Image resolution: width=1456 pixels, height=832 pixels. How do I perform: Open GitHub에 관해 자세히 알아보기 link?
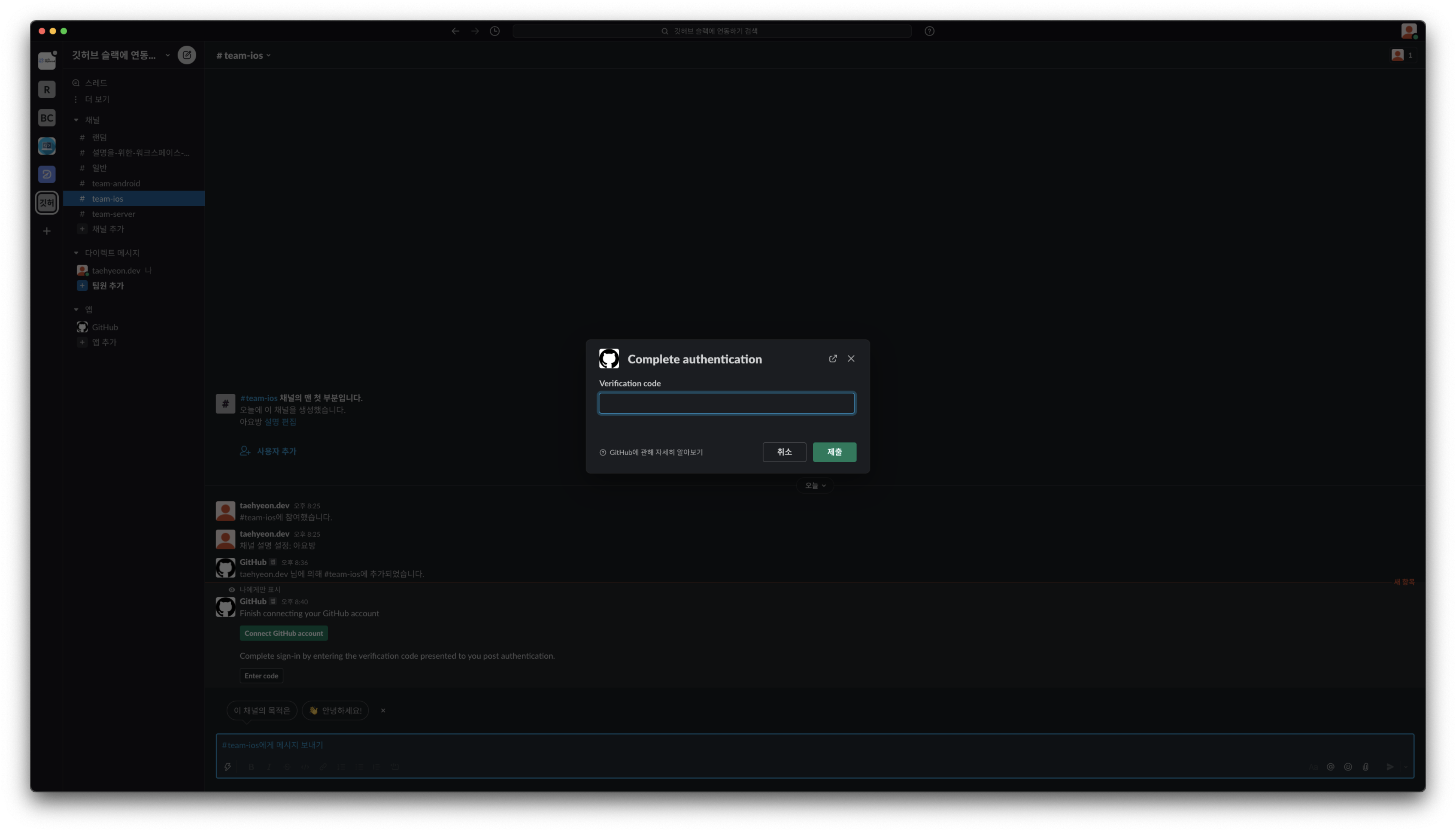pos(656,452)
